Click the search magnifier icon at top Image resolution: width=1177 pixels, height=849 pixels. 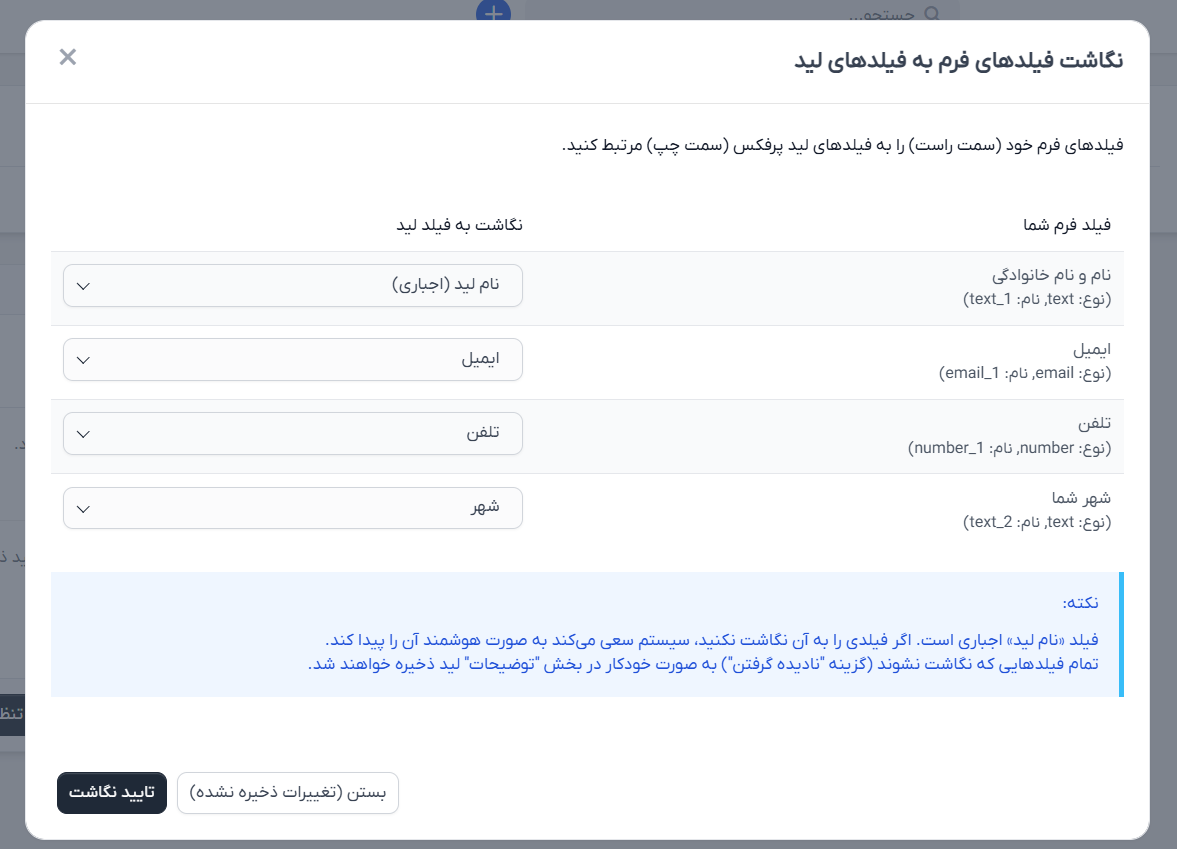[x=932, y=14]
